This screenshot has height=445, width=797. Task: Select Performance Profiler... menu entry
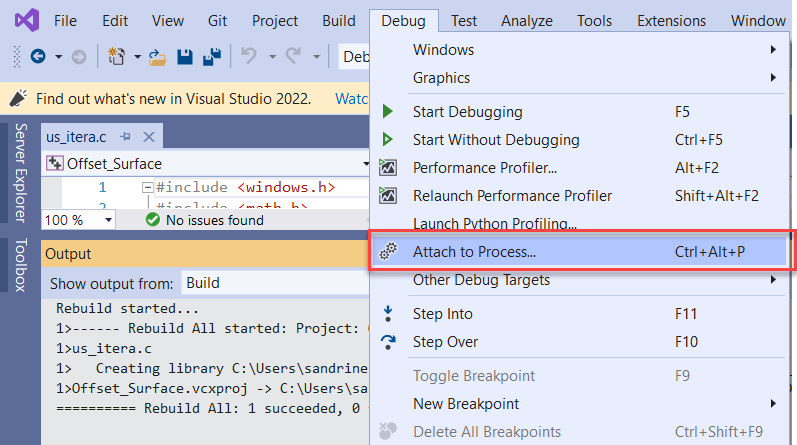coord(579,167)
